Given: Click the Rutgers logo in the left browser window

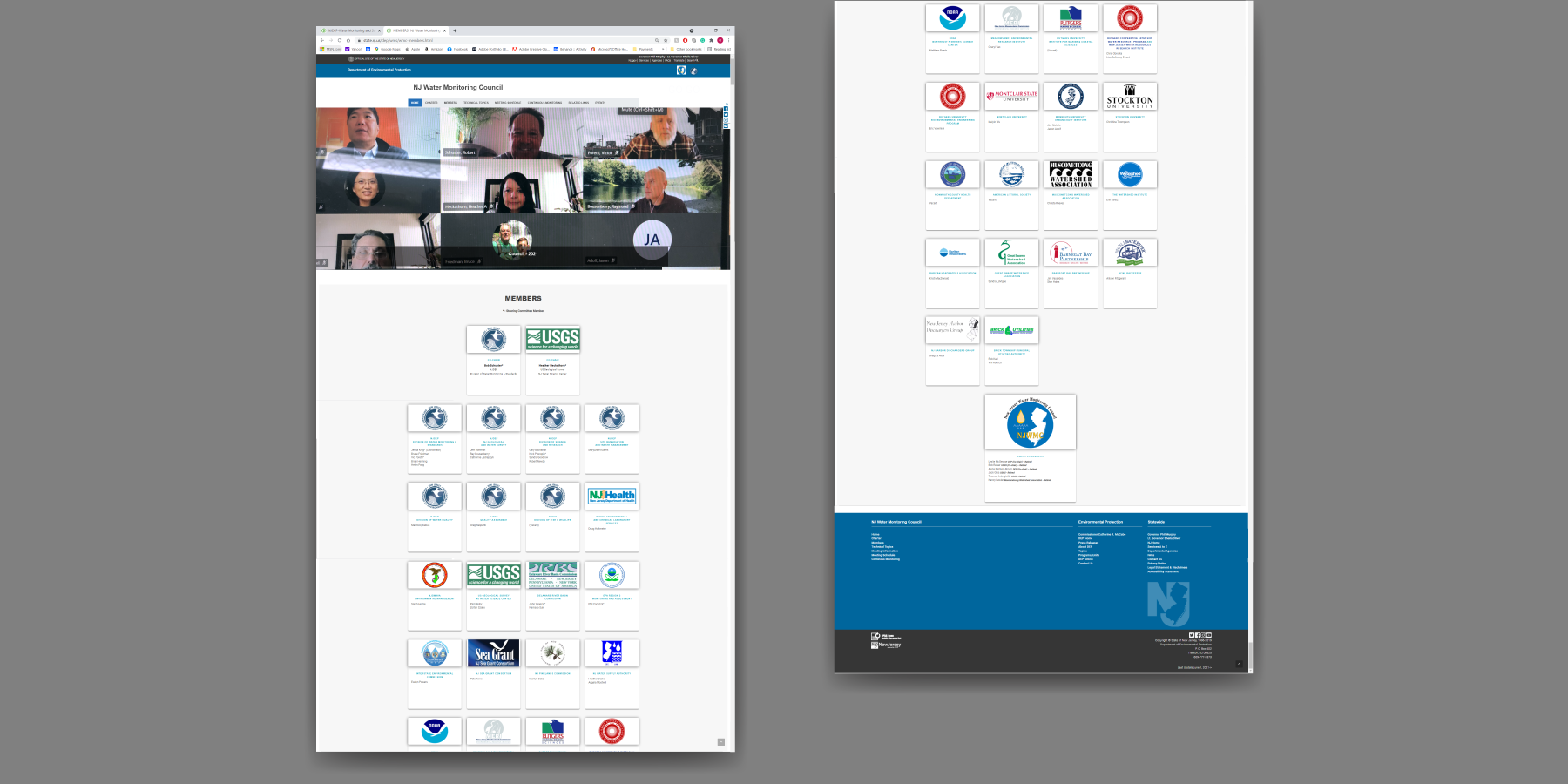Looking at the screenshot, I should (552, 731).
